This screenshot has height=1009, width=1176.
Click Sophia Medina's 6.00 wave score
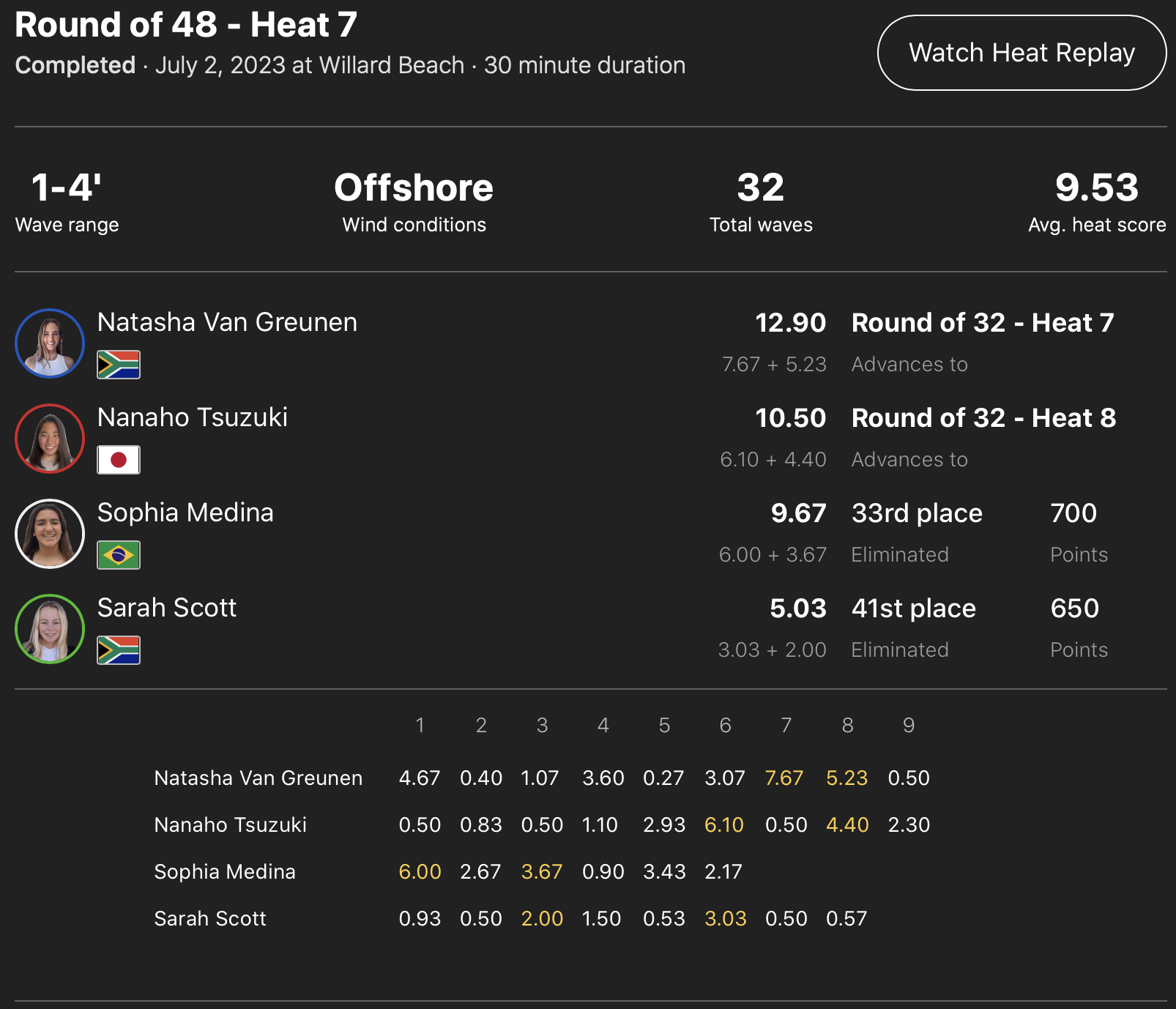[420, 871]
